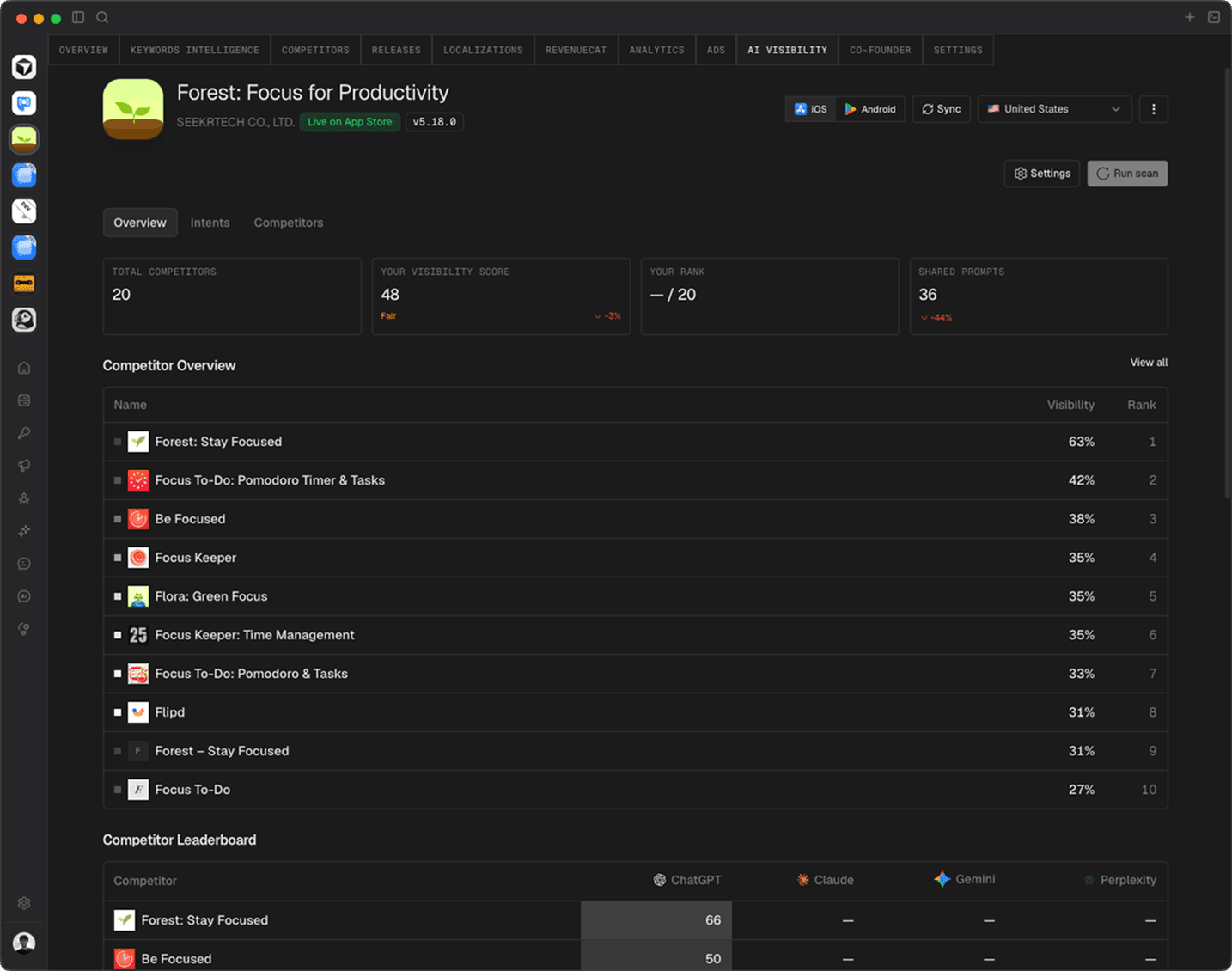1232x971 pixels.
Task: Open the database stack icon in sidebar
Action: (24, 400)
